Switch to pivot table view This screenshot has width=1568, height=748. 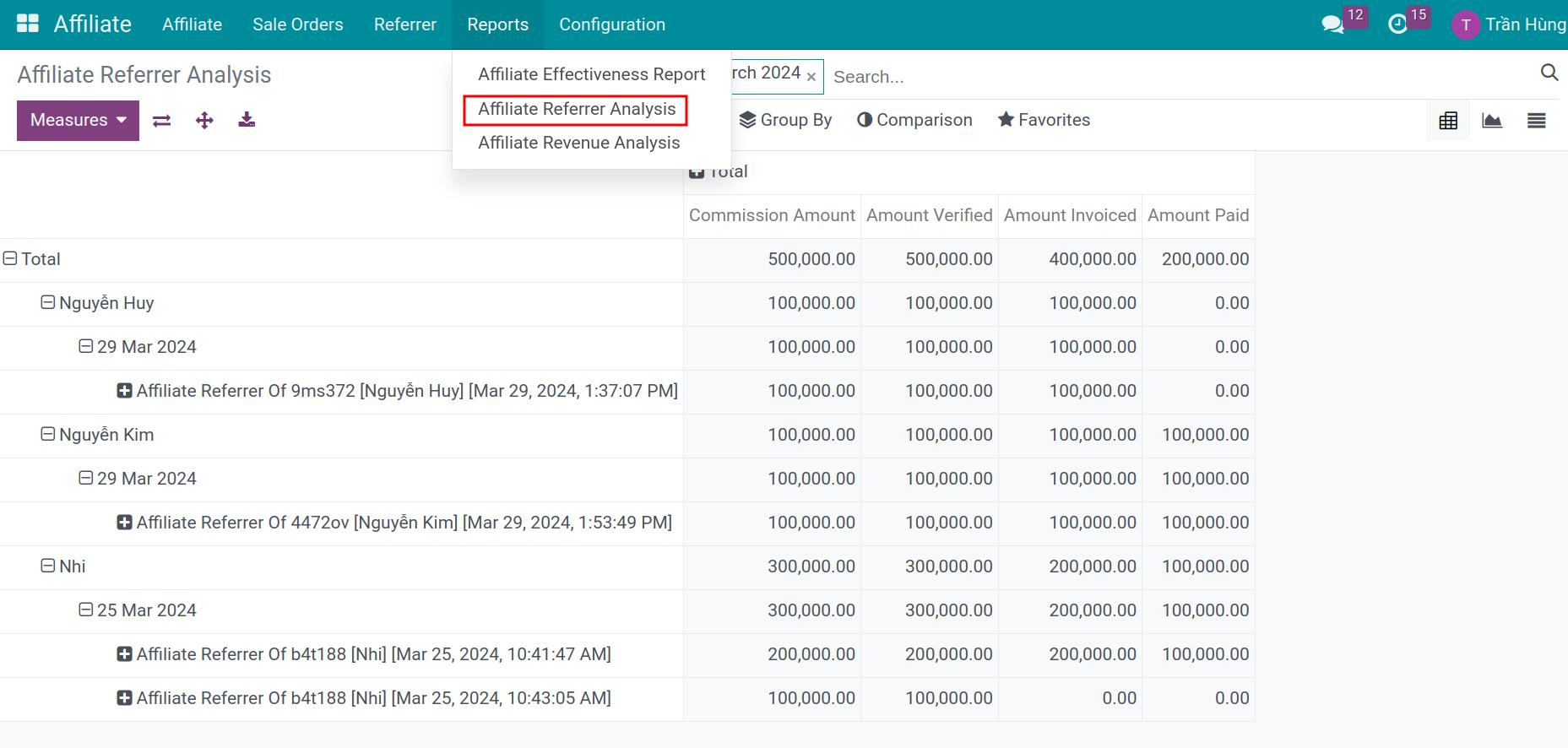(1448, 121)
